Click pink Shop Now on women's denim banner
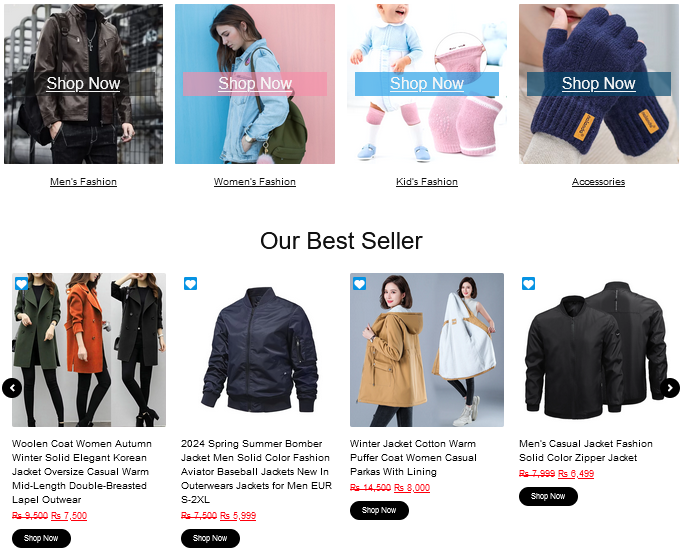This screenshot has height=557, width=685. point(255,83)
